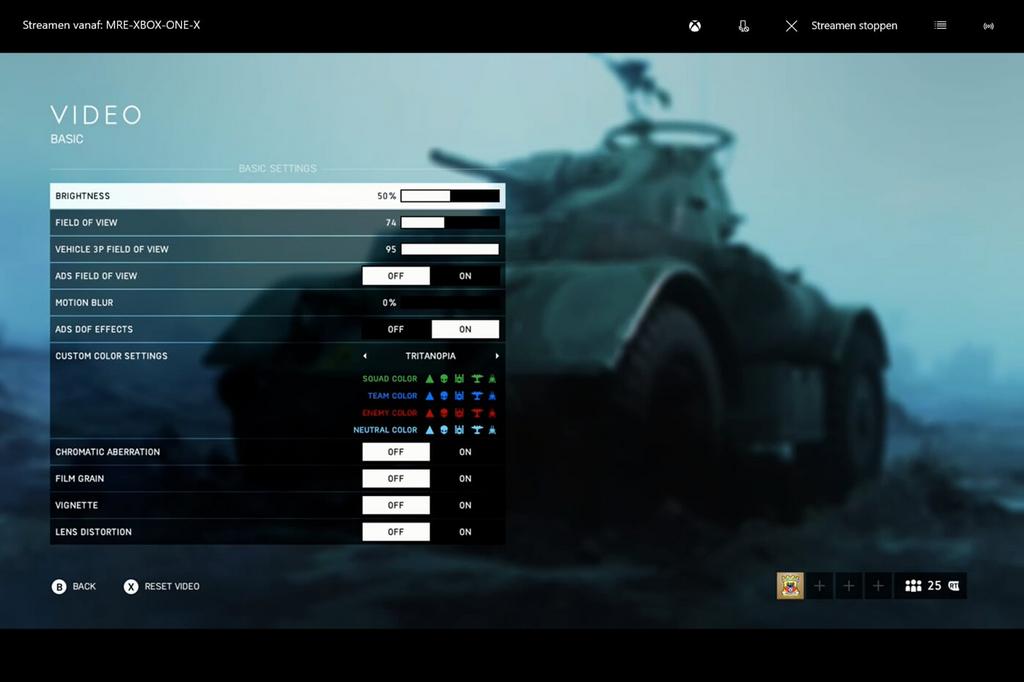Click the Squad Color label
The height and width of the screenshot is (682, 1024).
[390, 379]
